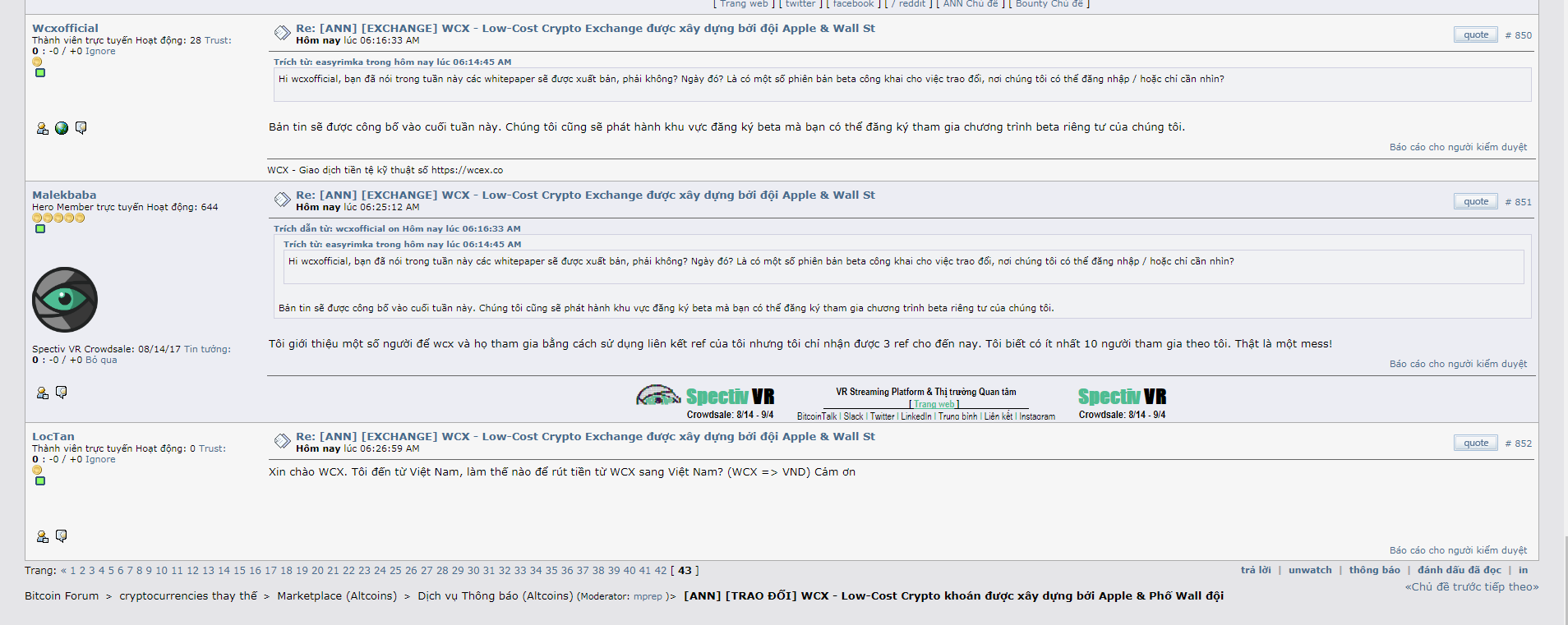Open the Wcxofficial username link

(x=65, y=28)
